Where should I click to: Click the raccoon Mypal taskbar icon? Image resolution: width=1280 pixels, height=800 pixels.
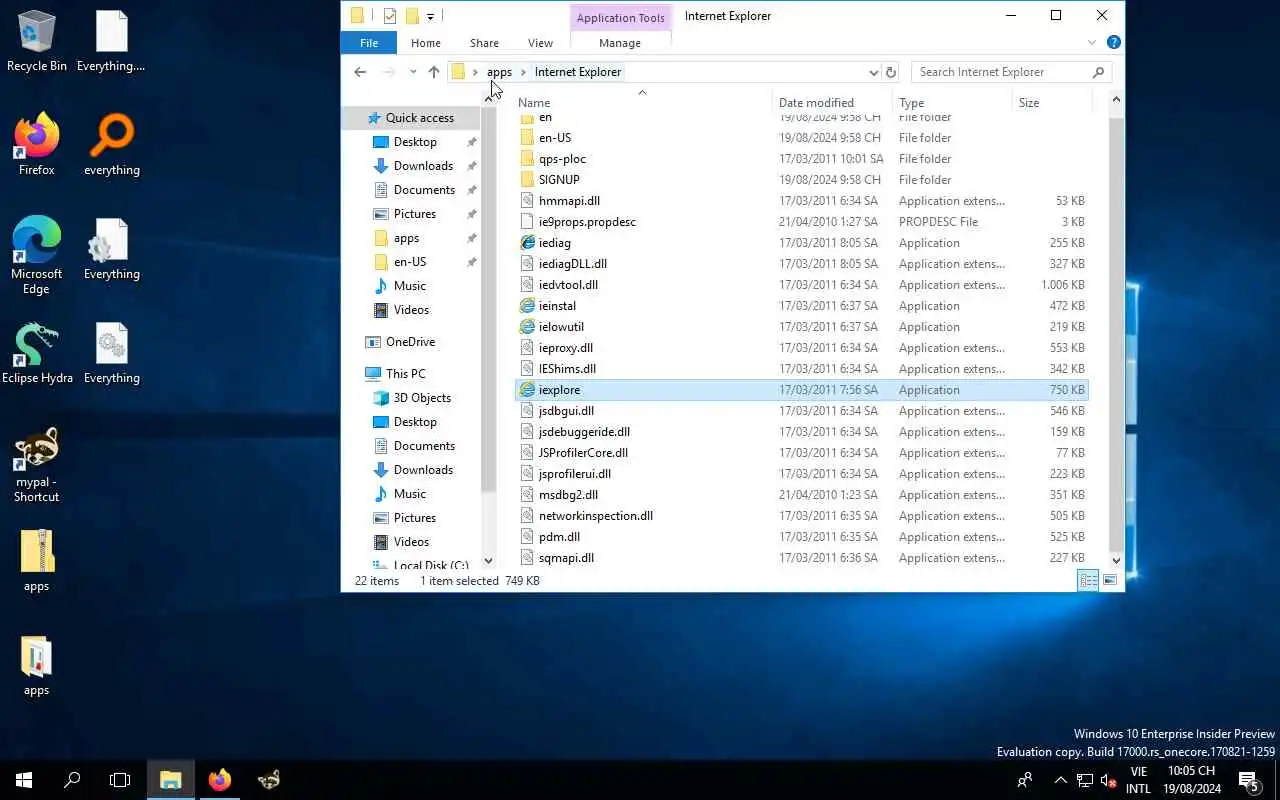(268, 780)
